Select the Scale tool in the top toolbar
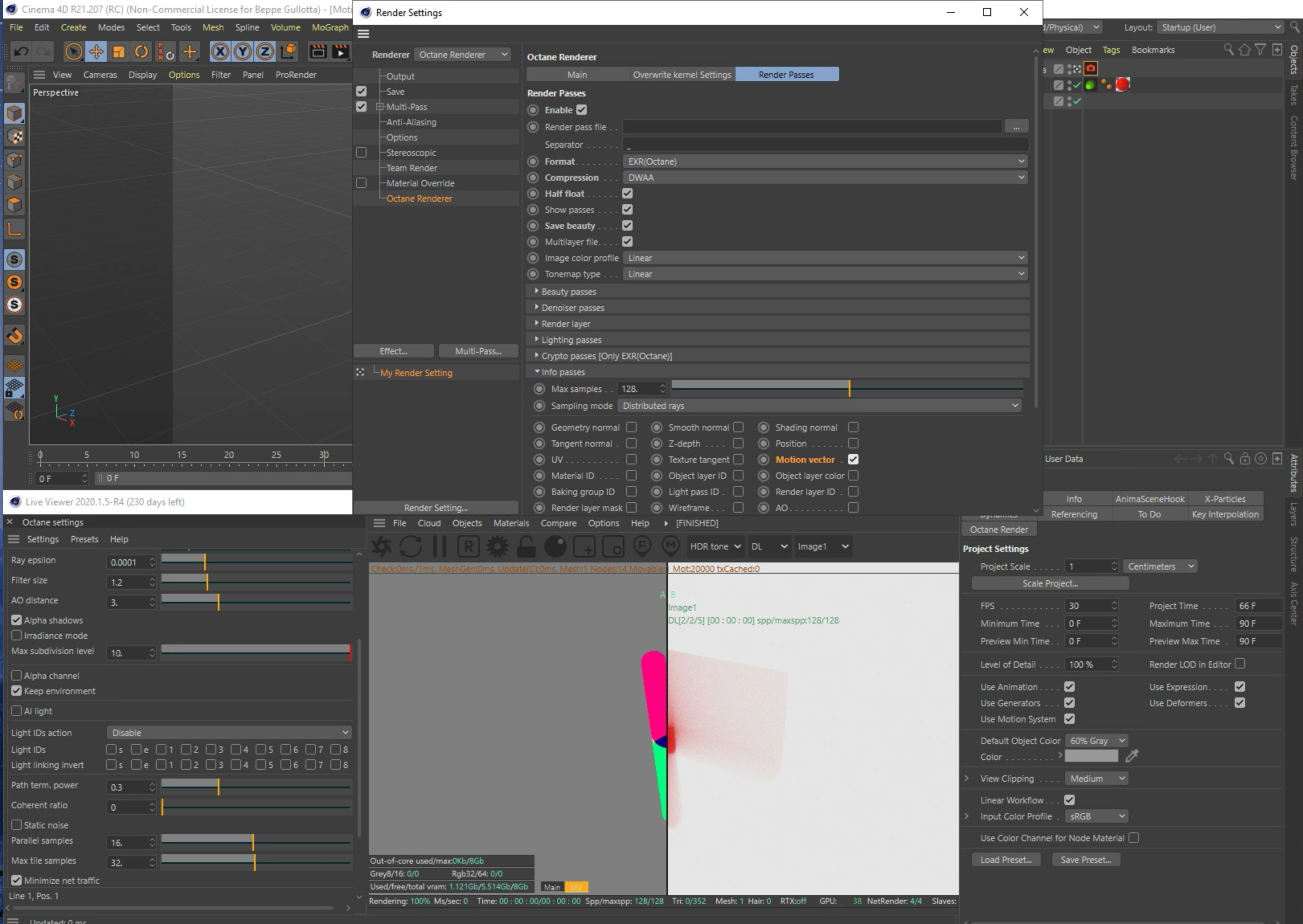This screenshot has width=1303, height=924. tap(119, 52)
